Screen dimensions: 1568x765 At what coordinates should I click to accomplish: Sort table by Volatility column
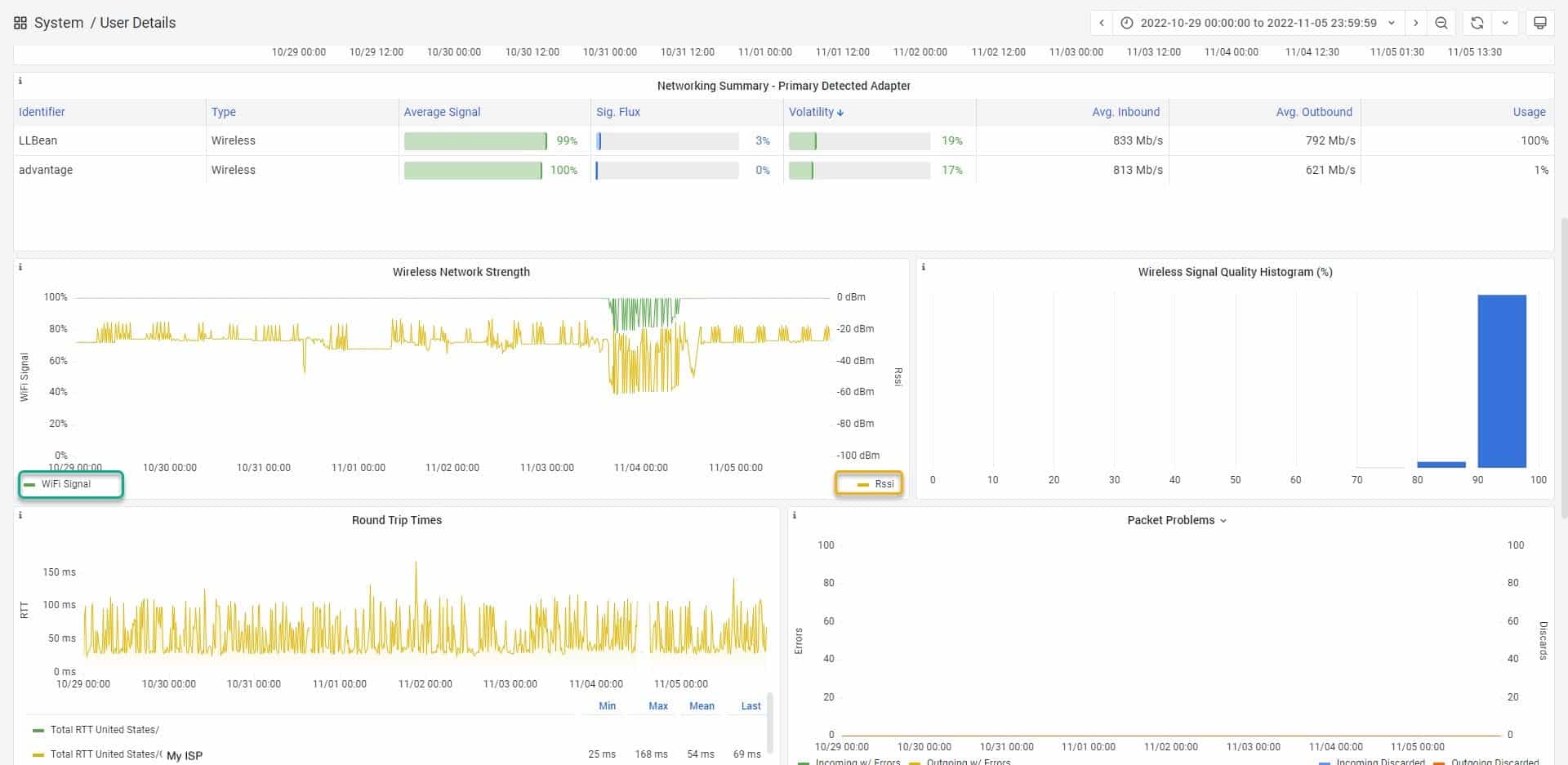[x=811, y=112]
